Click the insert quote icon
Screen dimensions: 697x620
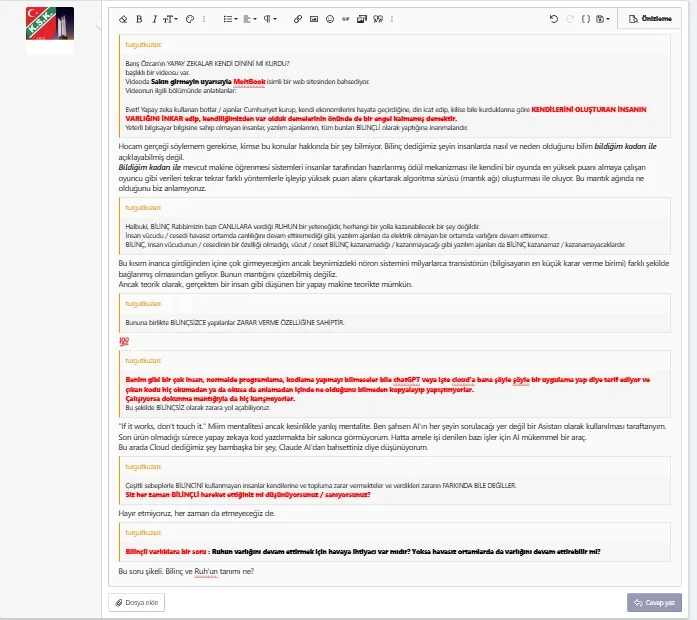[378, 19]
